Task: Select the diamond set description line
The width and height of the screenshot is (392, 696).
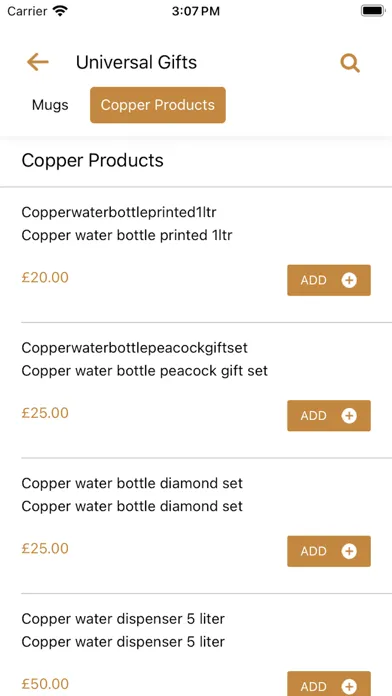Action: (x=132, y=506)
